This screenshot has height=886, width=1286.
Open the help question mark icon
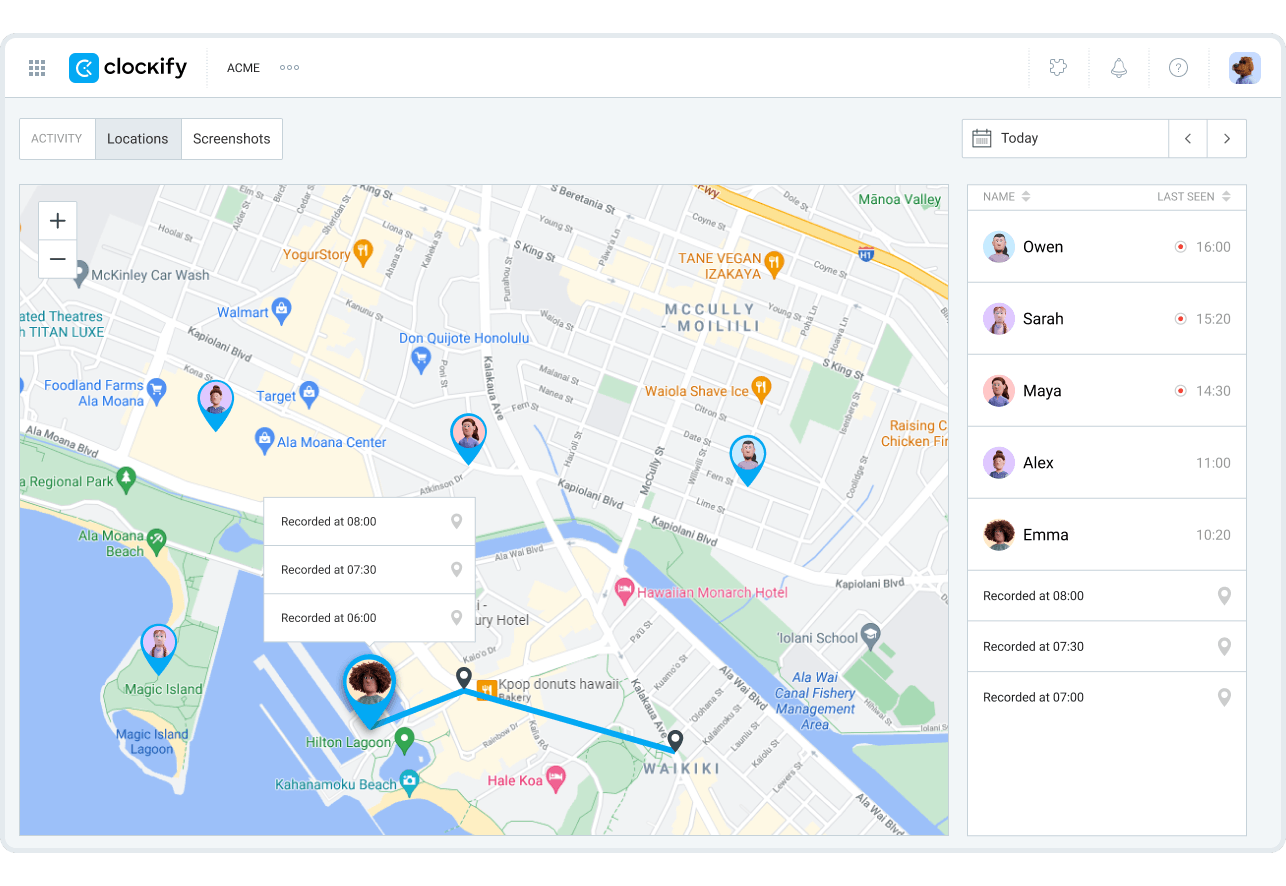click(x=1179, y=68)
